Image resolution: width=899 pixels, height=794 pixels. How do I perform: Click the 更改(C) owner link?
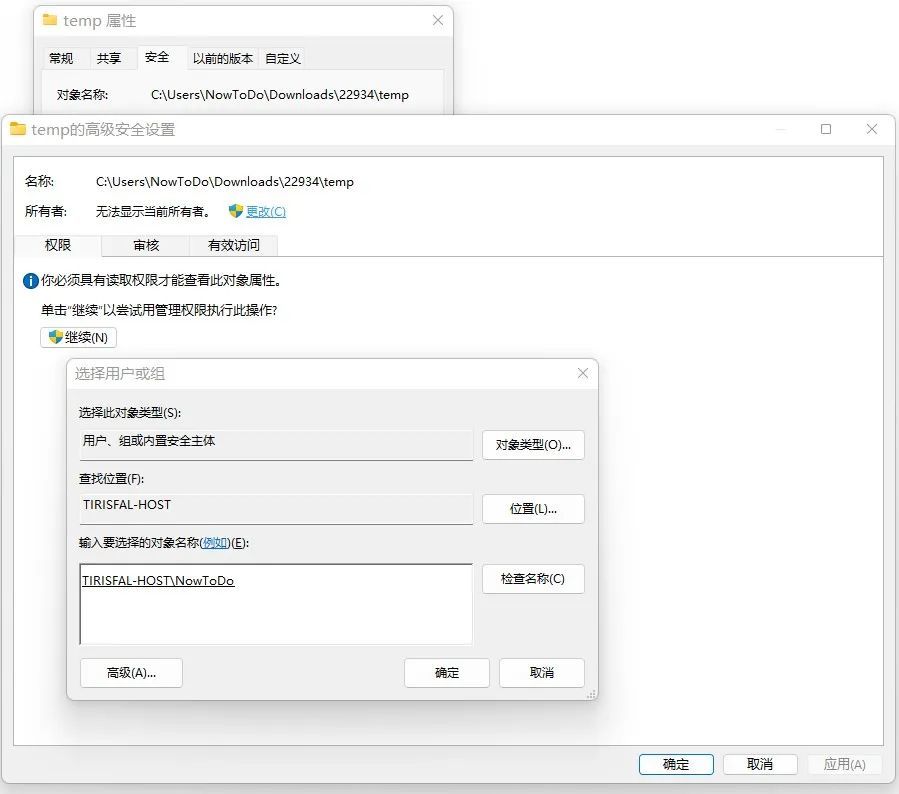(265, 212)
